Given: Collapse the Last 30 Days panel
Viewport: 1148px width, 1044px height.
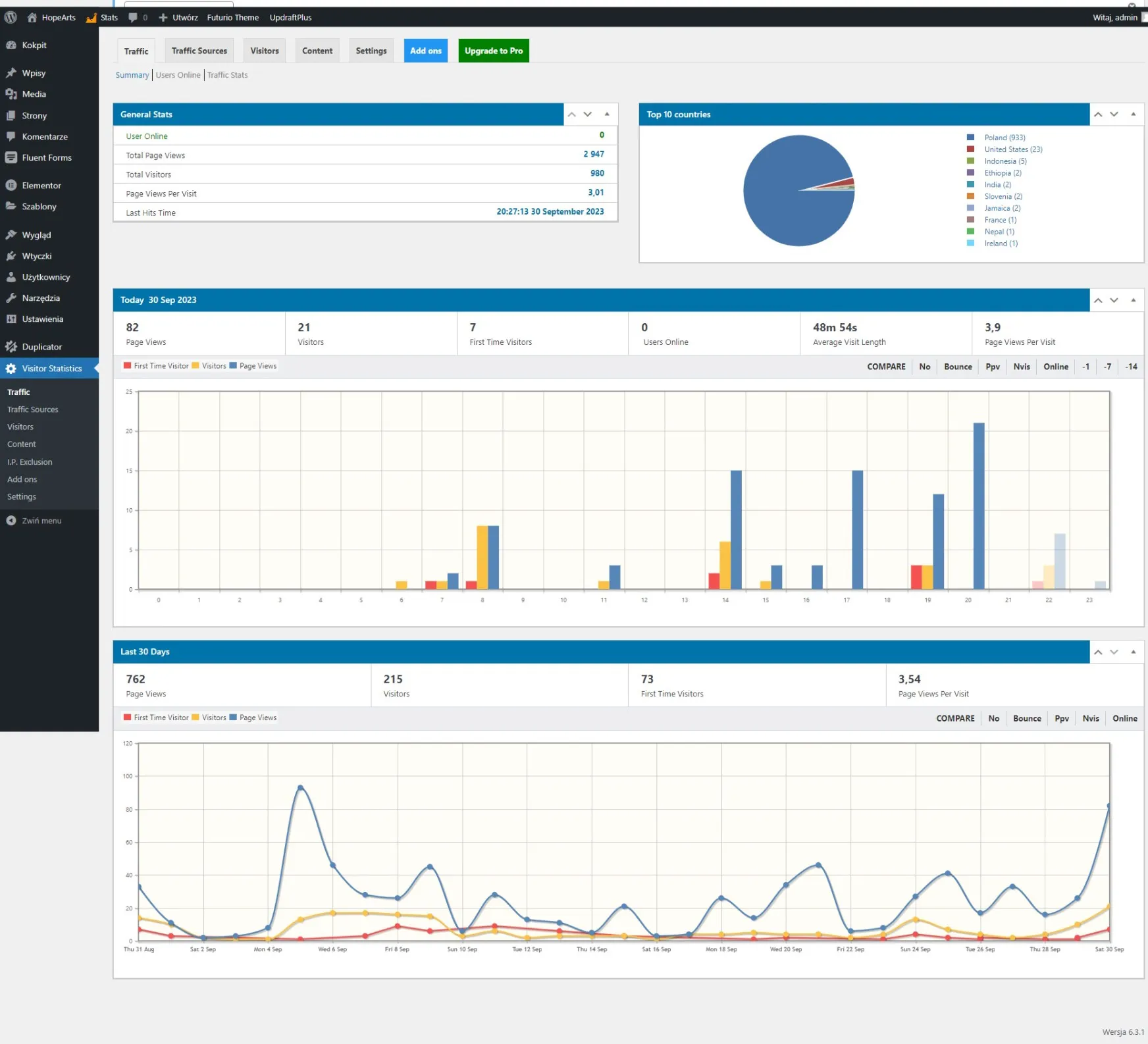Looking at the screenshot, I should (1133, 652).
